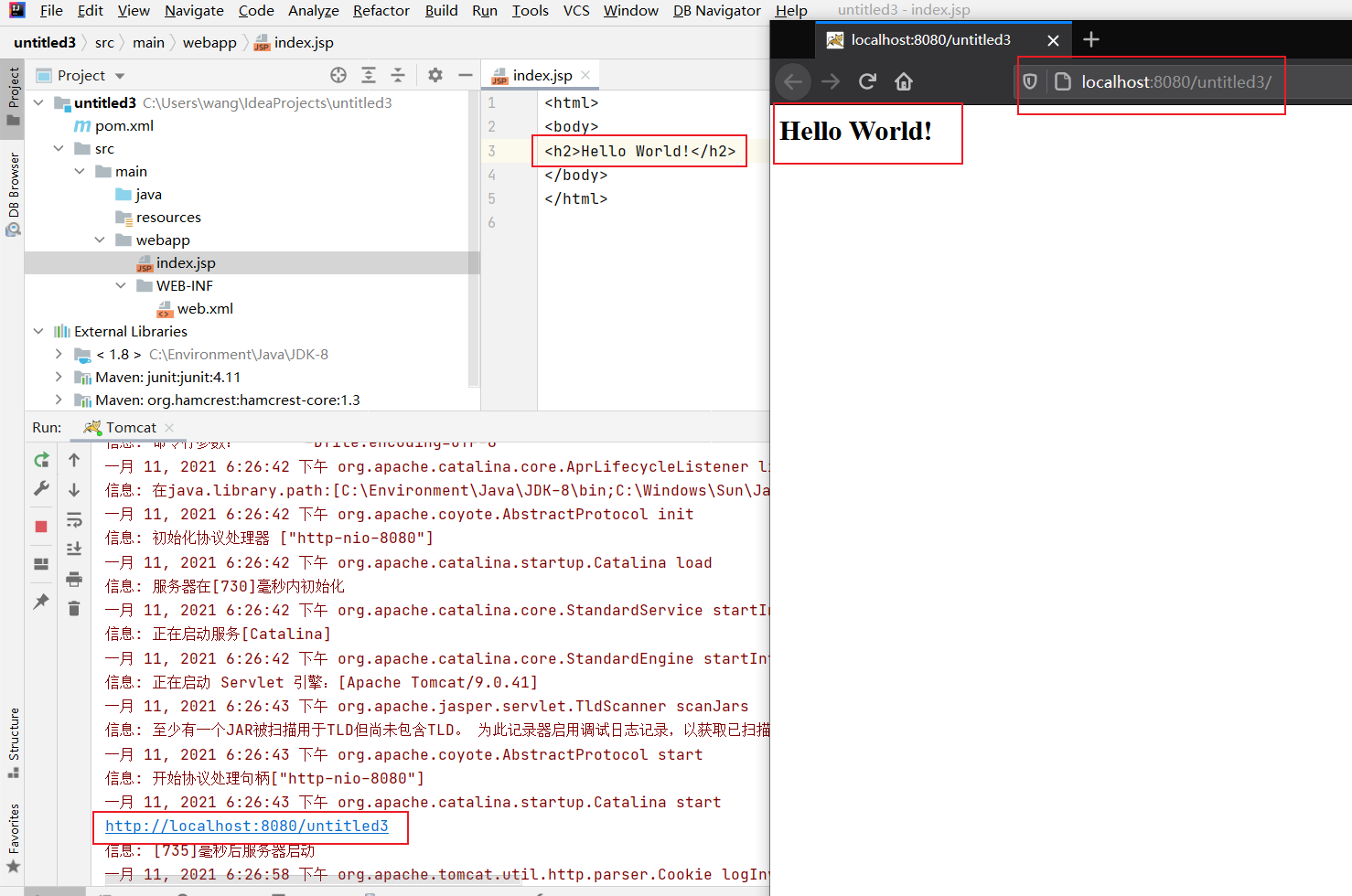Go to the browser home page
This screenshot has width=1352, height=896.
(x=904, y=81)
